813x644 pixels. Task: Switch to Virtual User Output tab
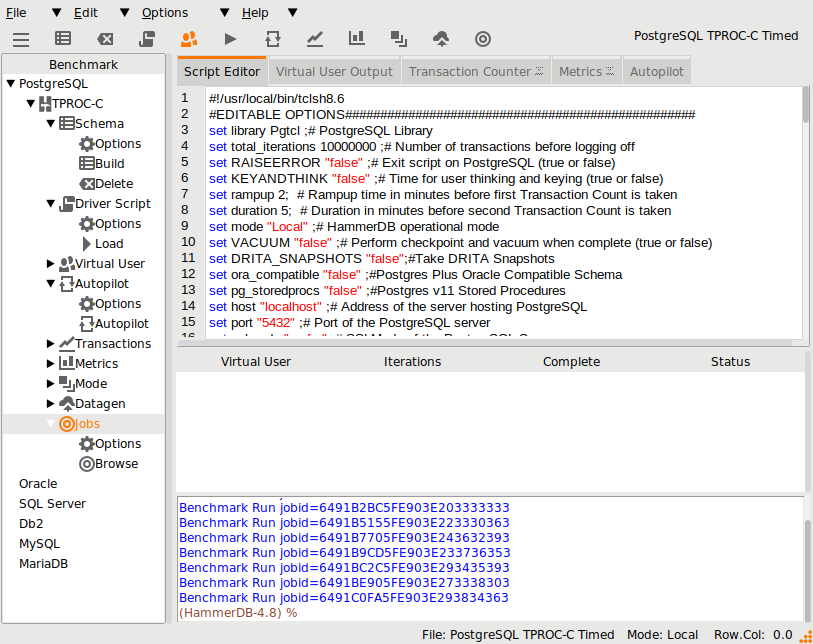(334, 72)
